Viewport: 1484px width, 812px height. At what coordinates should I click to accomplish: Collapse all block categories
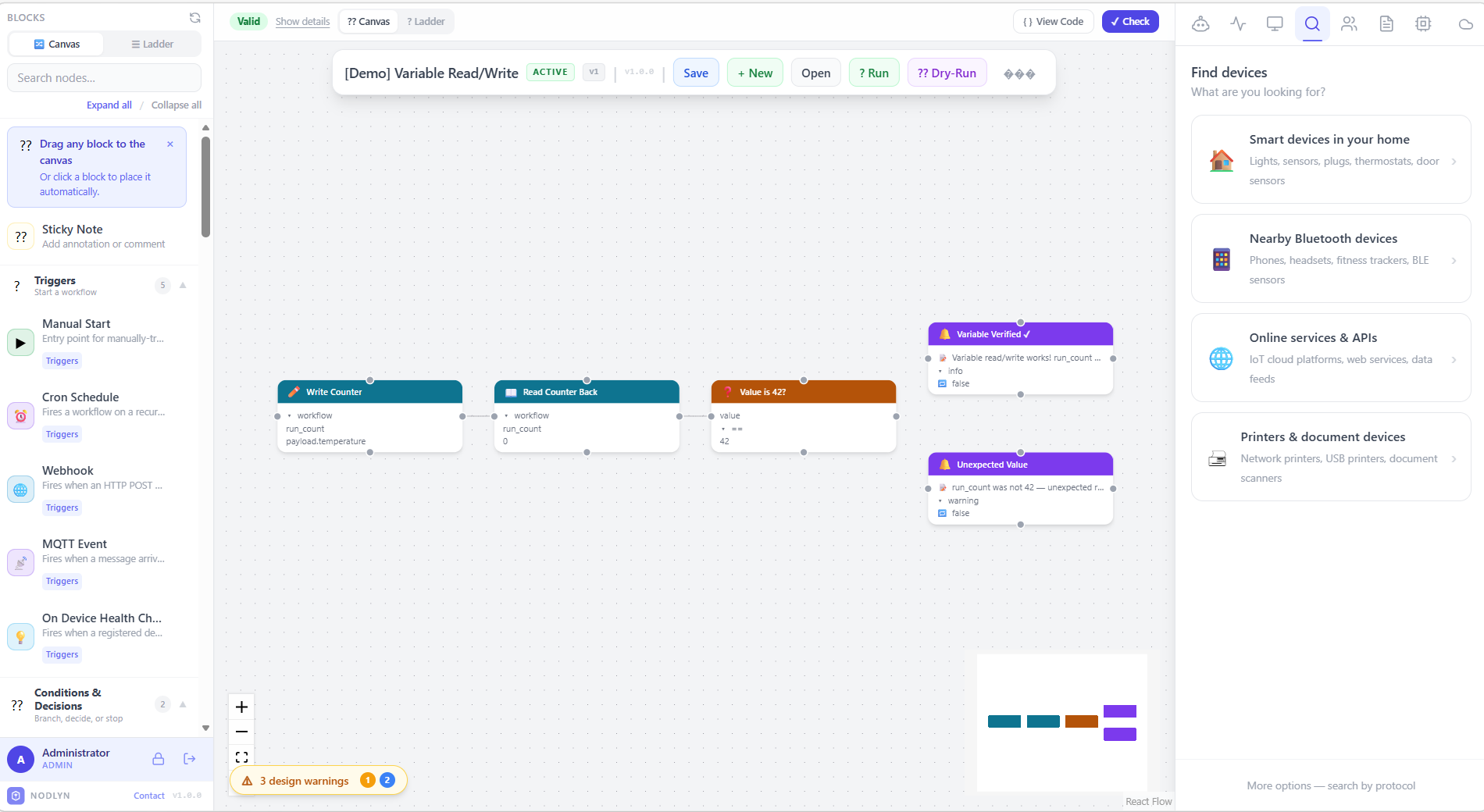[x=176, y=105]
